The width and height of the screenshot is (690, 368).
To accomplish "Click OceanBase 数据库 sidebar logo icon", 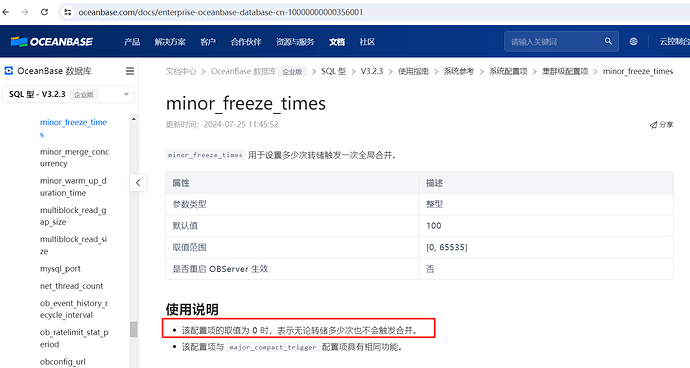I will [8, 70].
